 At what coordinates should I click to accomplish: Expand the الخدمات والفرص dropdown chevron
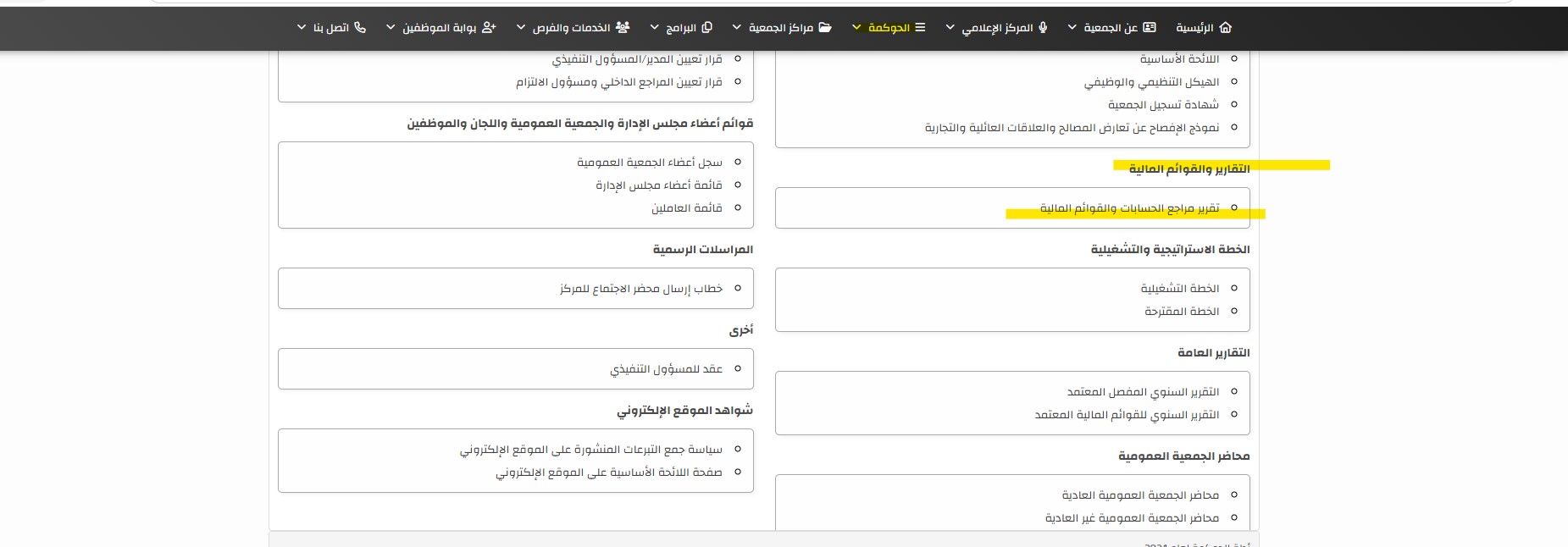point(521,28)
